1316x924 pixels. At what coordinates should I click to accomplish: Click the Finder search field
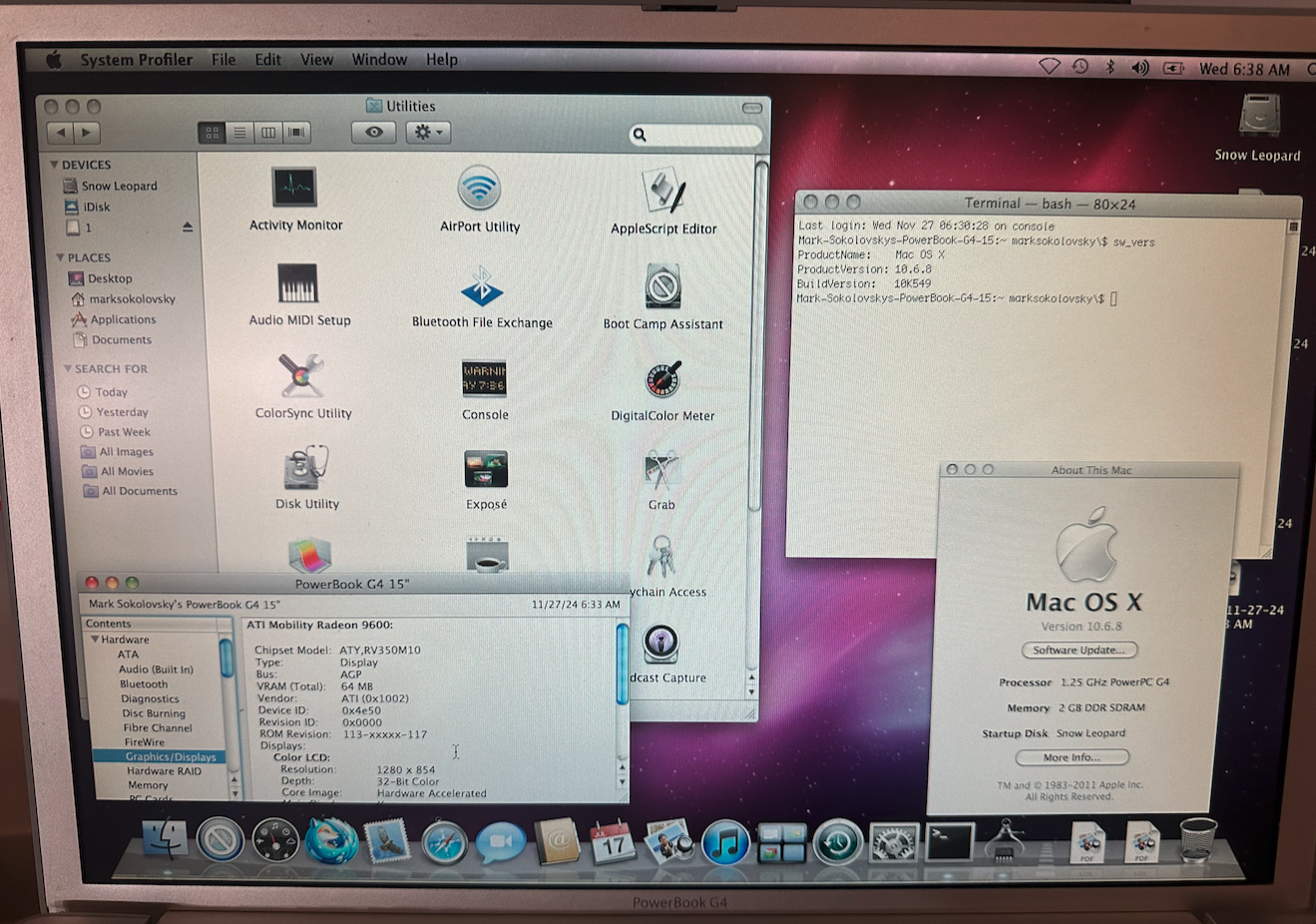(695, 135)
